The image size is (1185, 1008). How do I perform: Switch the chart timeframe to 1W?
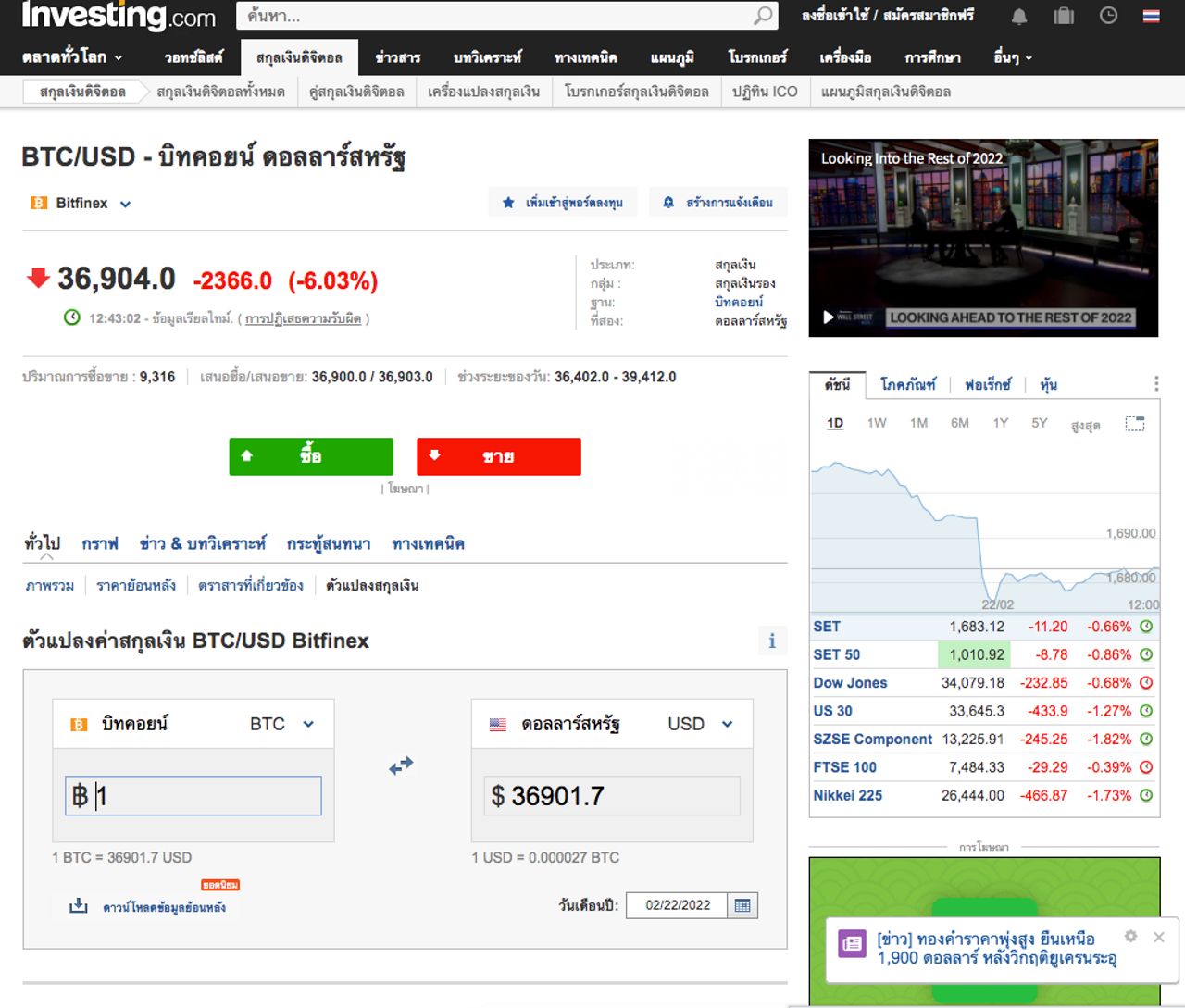pyautogui.click(x=875, y=423)
